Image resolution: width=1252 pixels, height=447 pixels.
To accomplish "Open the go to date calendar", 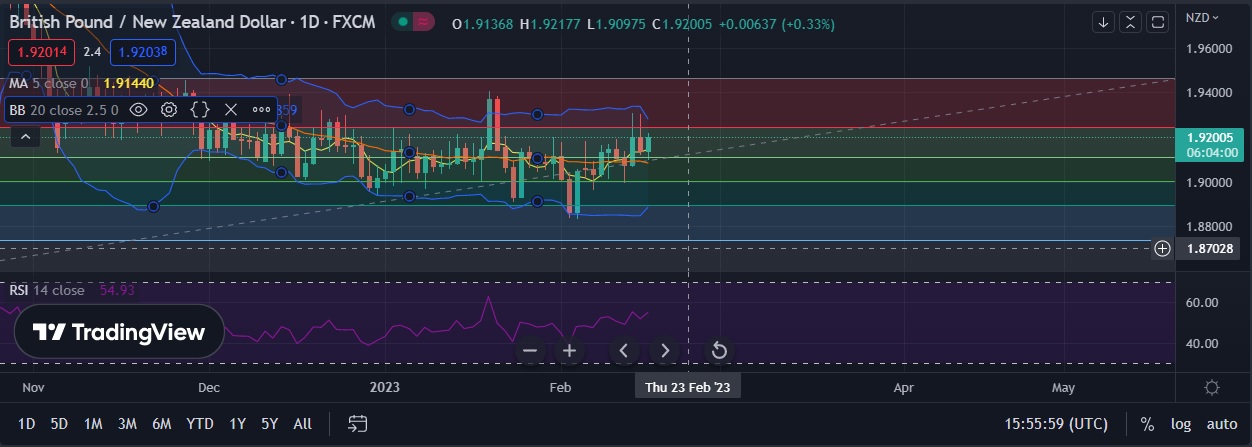I will click(x=357, y=424).
